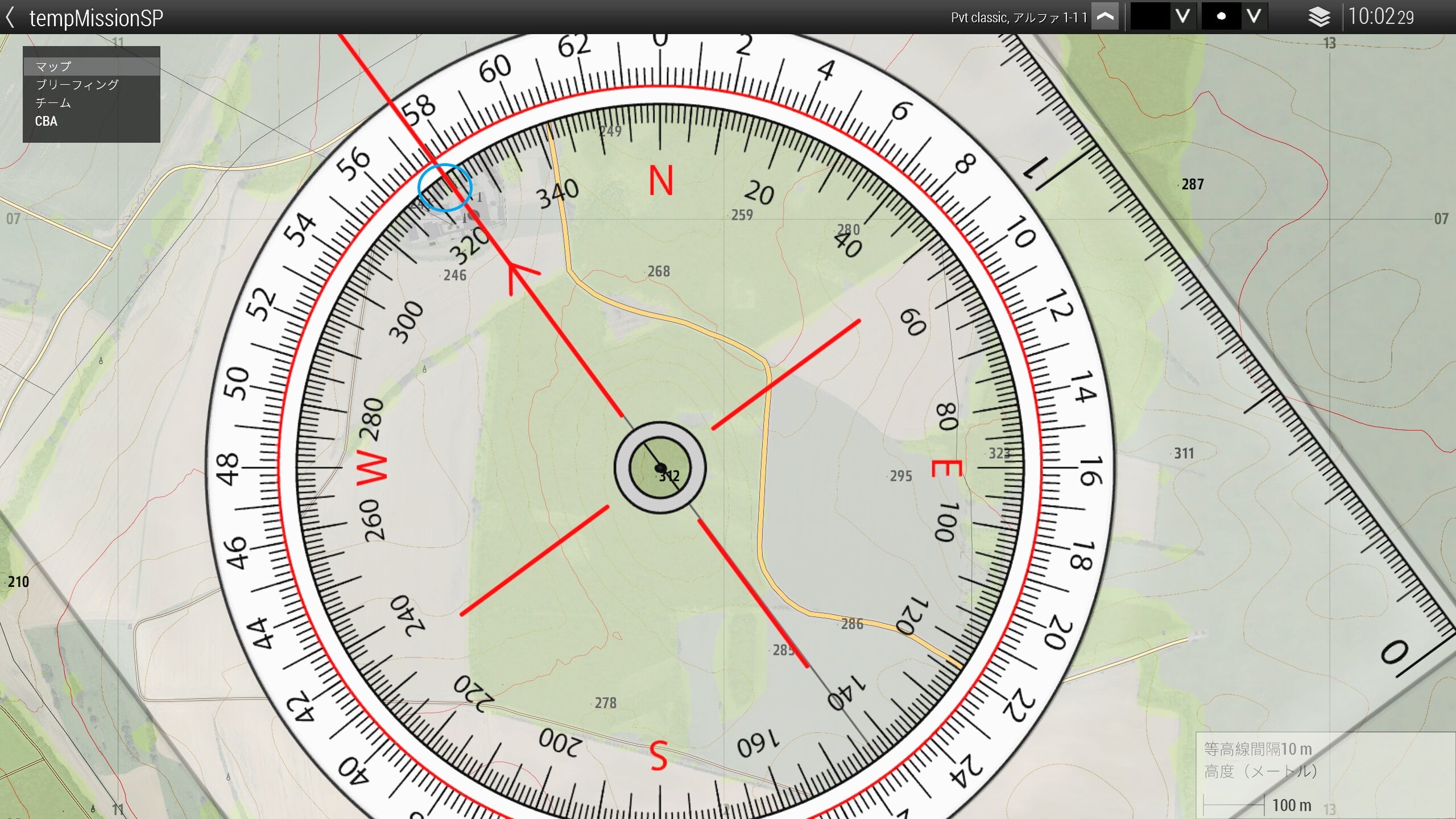Viewport: 1456px width, 819px height.
Task: Click the 160 degree label on the compass
Action: [x=758, y=744]
